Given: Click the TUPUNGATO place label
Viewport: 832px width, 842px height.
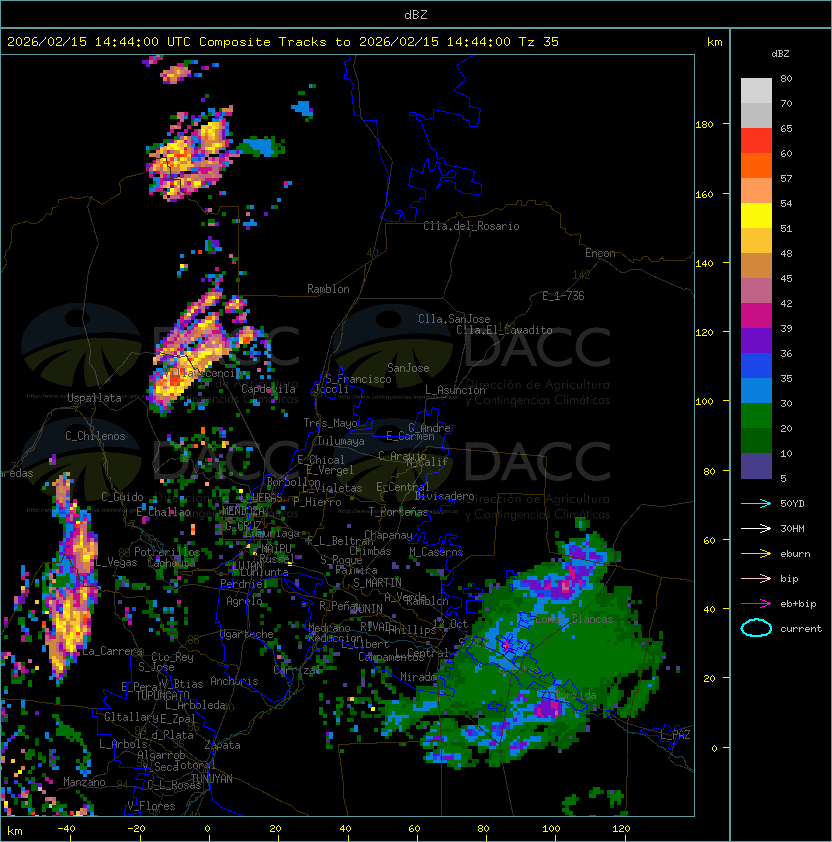Looking at the screenshot, I should pos(162,695).
